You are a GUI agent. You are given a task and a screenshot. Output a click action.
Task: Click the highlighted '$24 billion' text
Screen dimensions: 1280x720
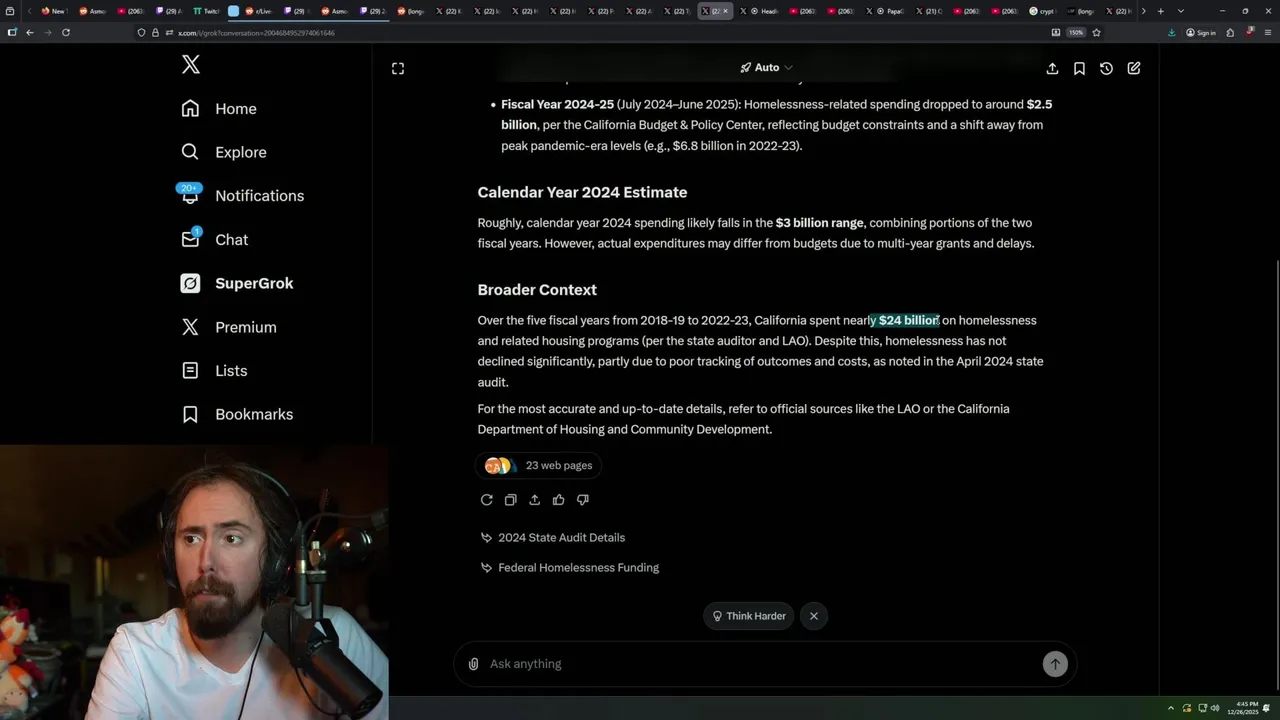coord(908,320)
